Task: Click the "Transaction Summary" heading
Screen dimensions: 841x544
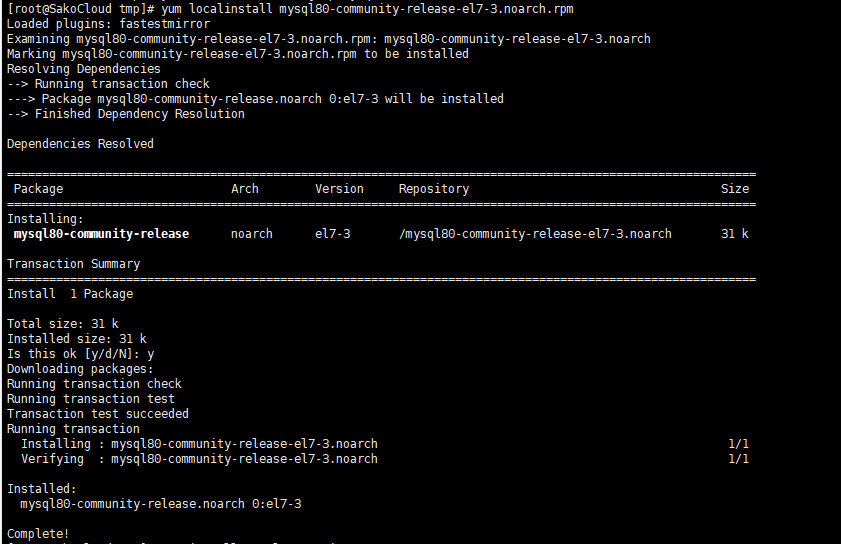Action: tap(73, 264)
